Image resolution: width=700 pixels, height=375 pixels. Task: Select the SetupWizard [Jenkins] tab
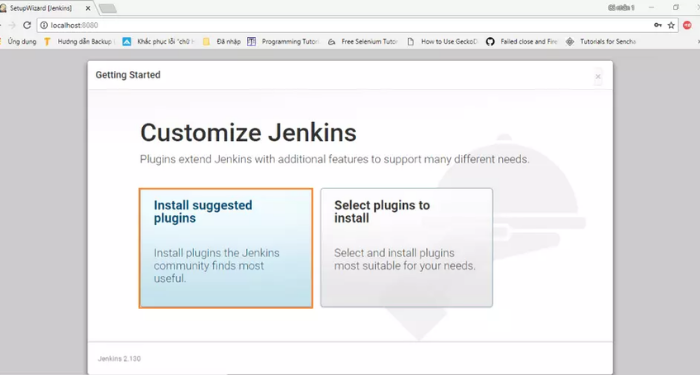(x=45, y=8)
